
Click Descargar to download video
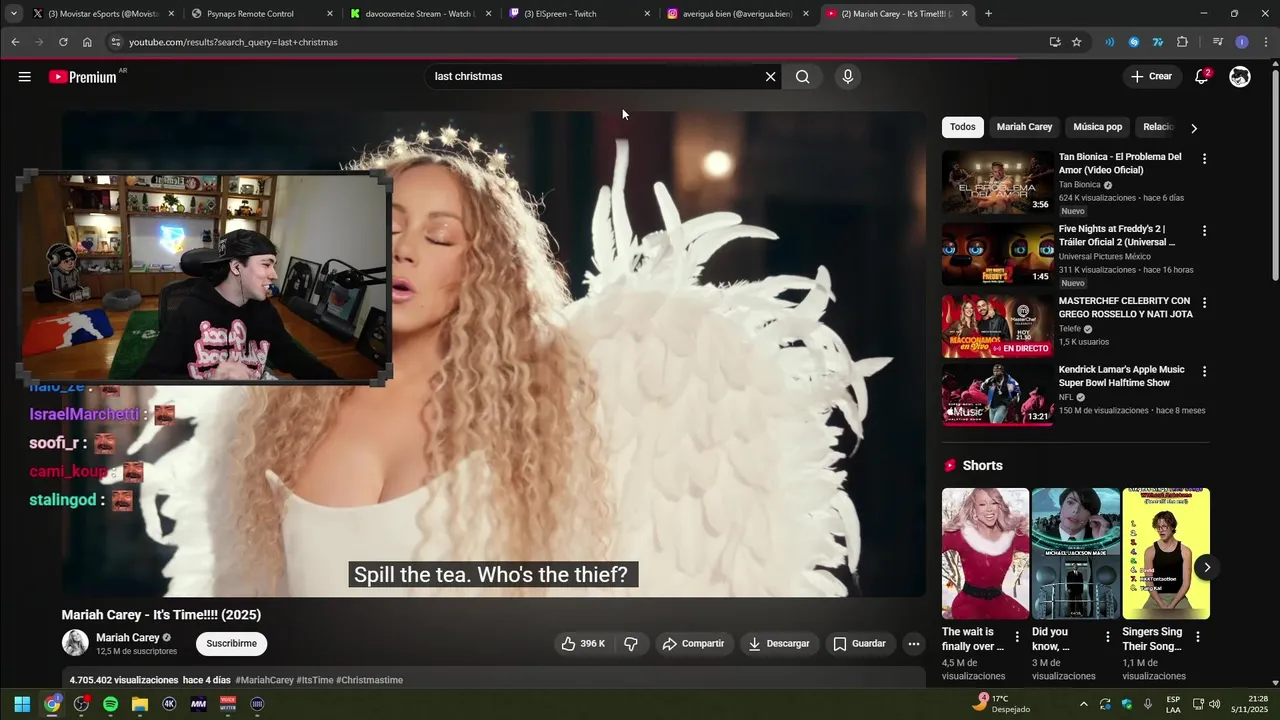(779, 644)
